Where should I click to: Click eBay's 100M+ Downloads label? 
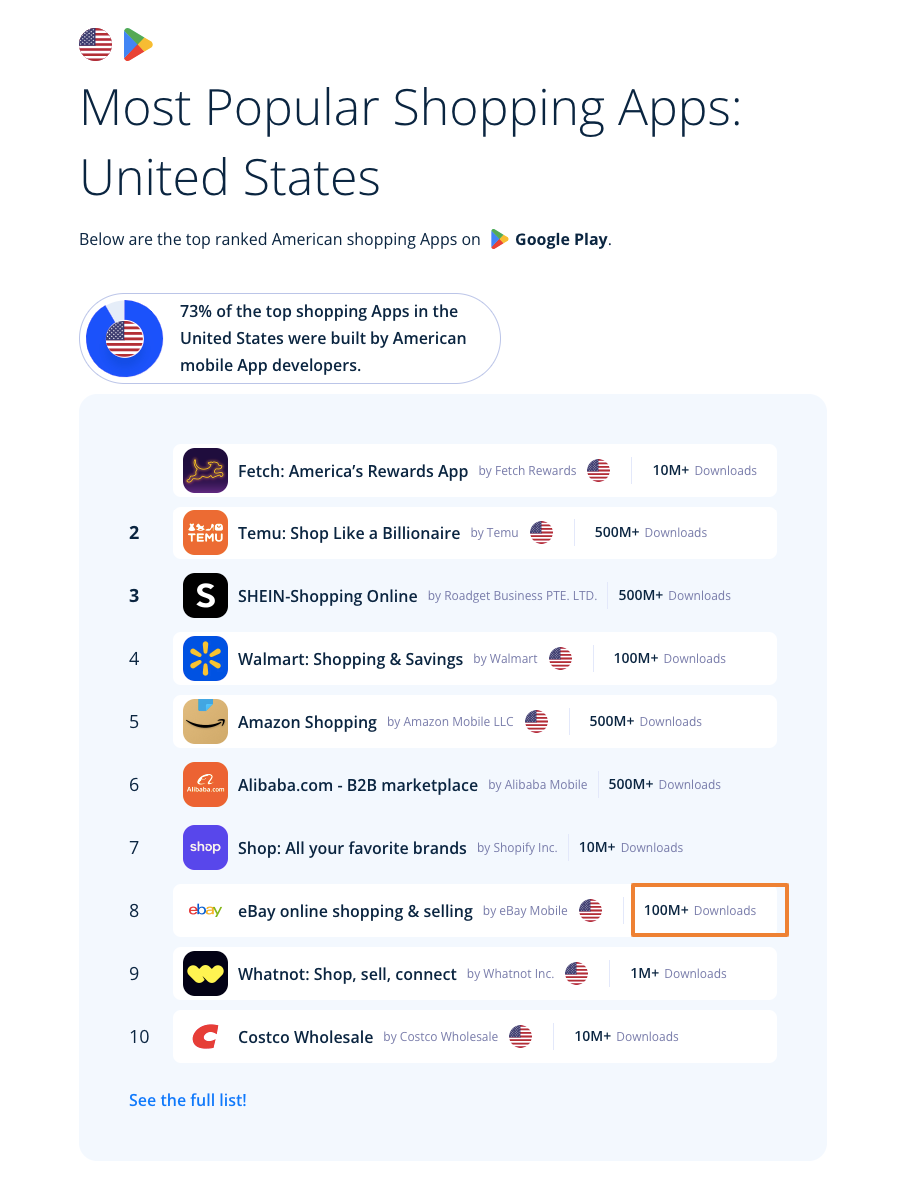point(700,911)
